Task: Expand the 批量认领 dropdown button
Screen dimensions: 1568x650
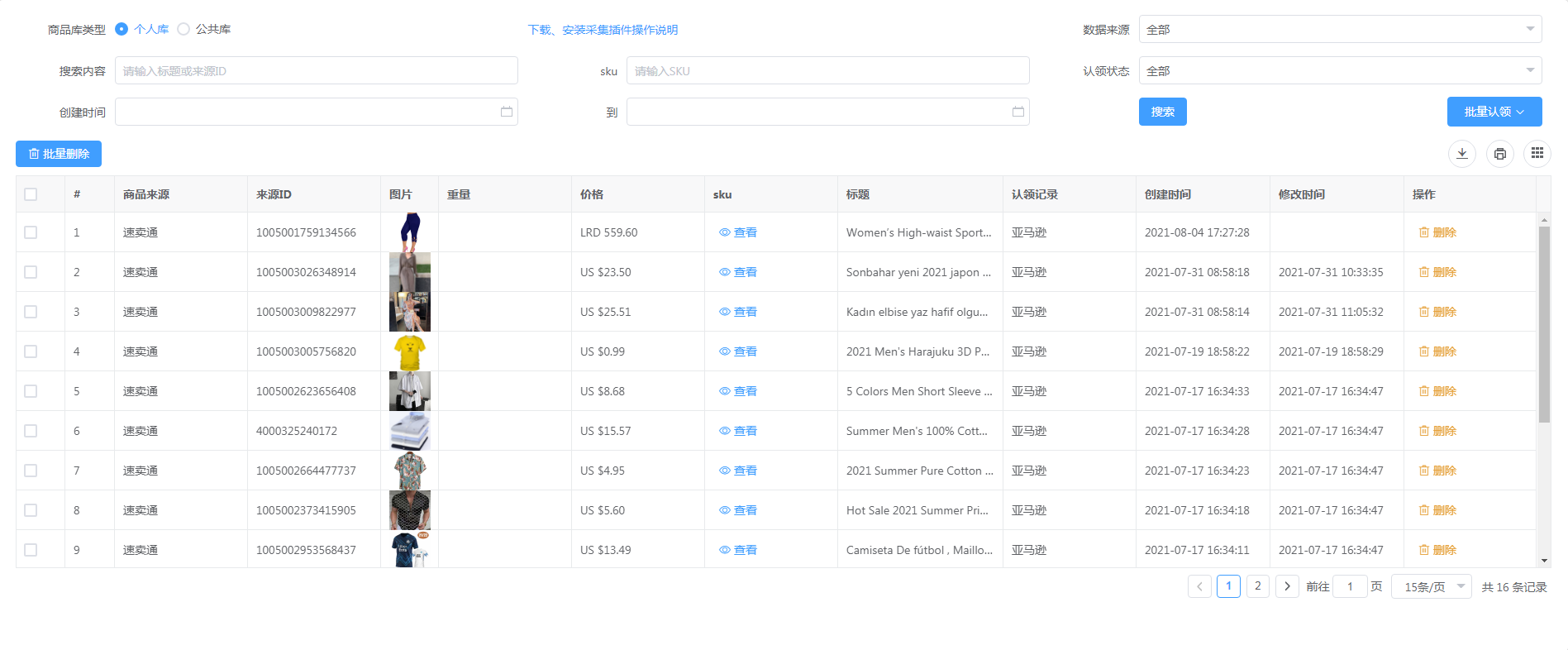Action: pyautogui.click(x=1494, y=112)
